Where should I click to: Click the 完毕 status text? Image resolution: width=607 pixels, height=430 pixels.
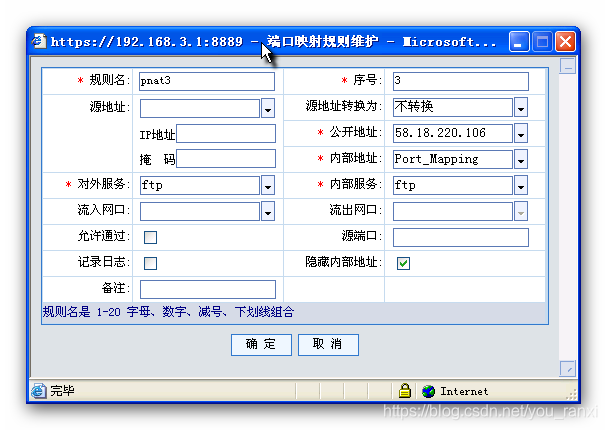pyautogui.click(x=62, y=391)
